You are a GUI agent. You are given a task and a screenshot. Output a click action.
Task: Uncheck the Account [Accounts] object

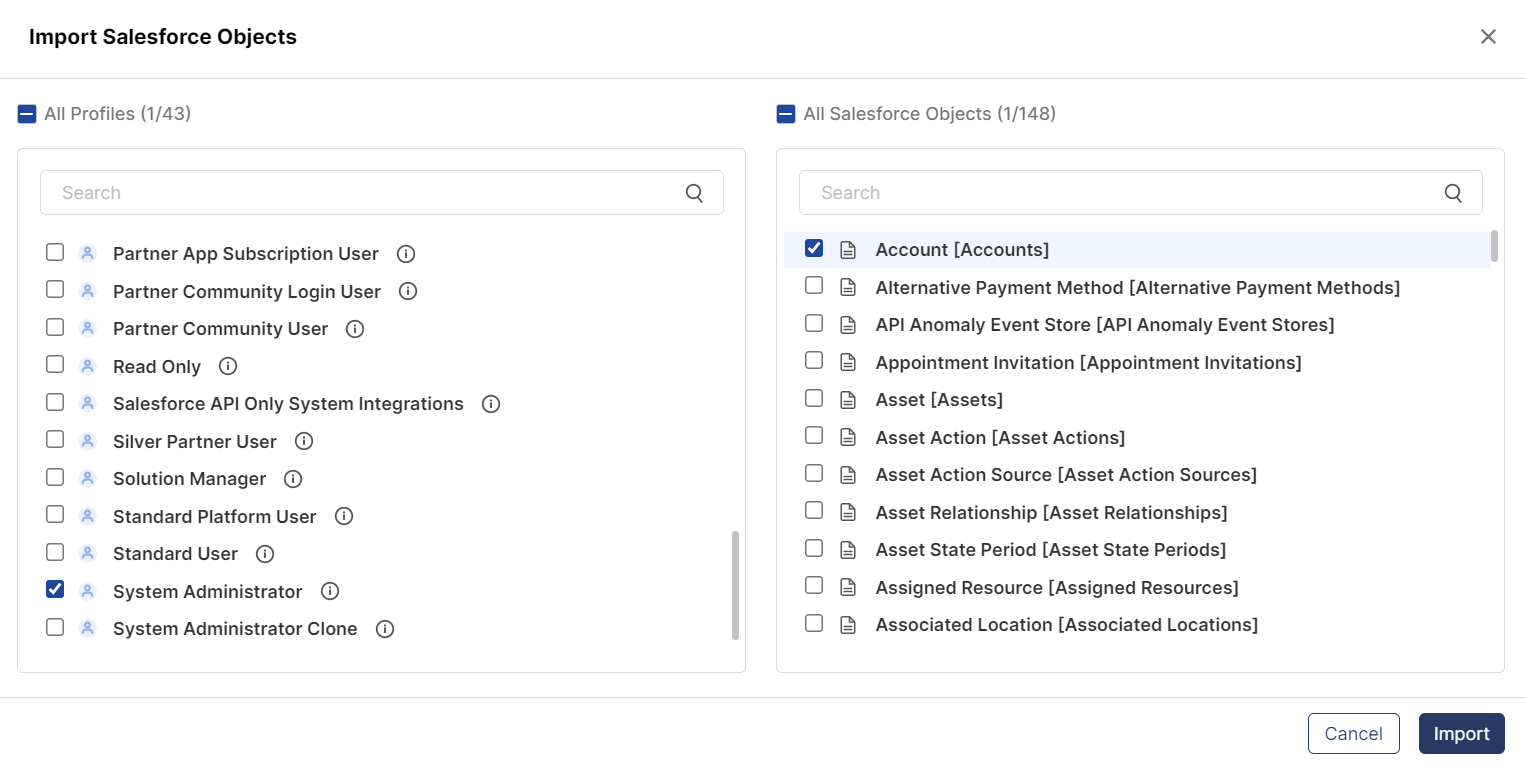point(814,248)
